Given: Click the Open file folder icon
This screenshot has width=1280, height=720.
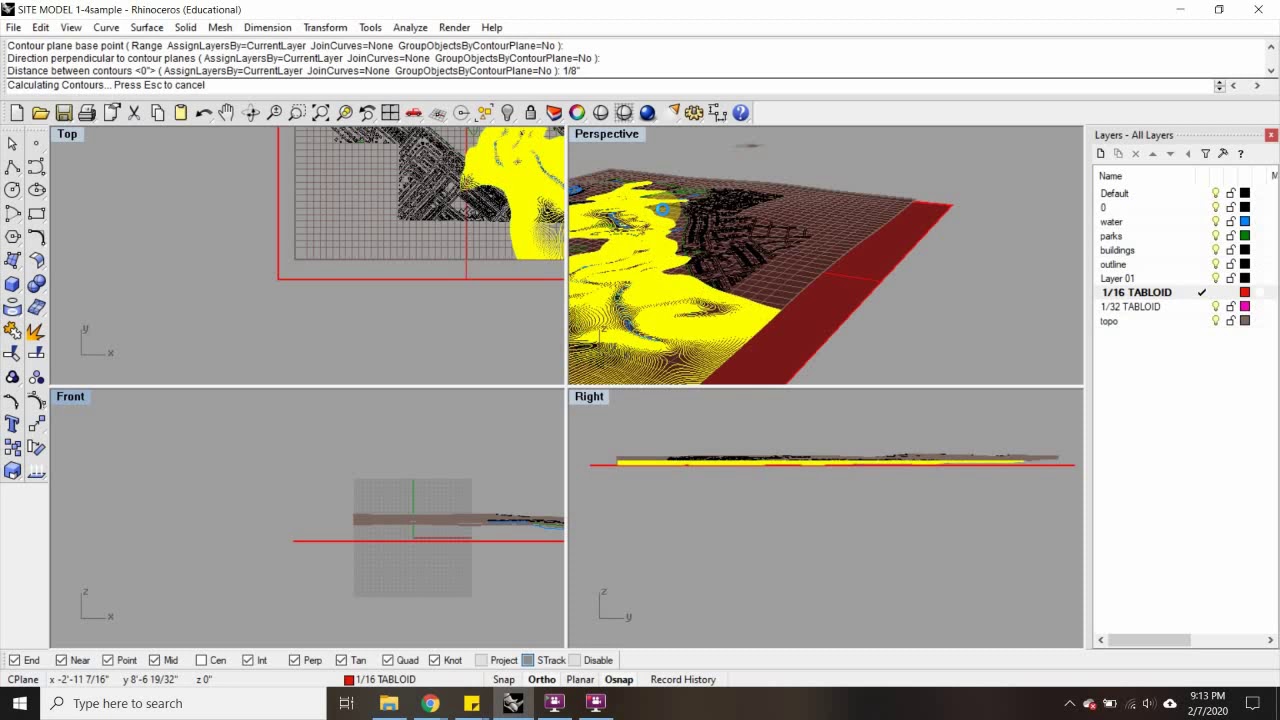Looking at the screenshot, I should pos(40,113).
